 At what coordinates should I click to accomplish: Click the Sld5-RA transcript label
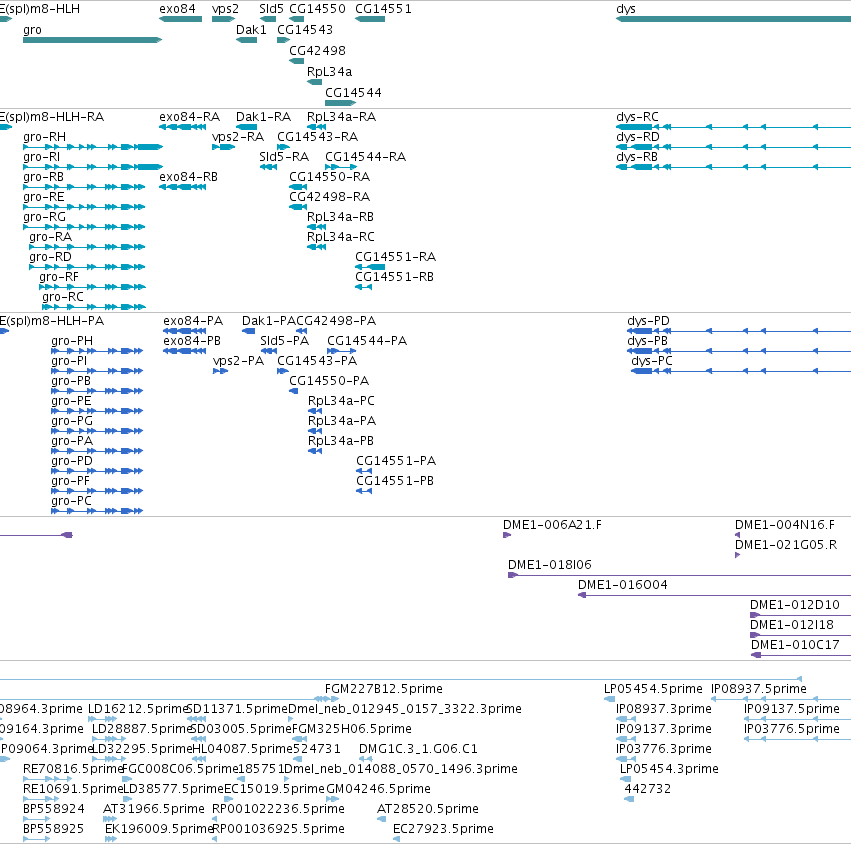(284, 157)
